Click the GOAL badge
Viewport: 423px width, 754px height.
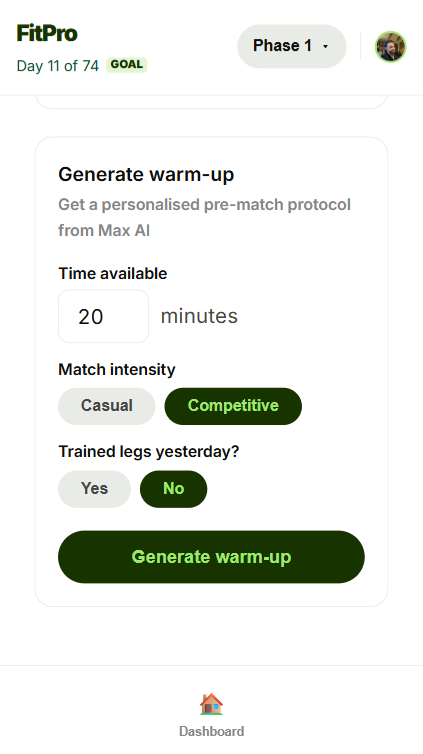pos(126,65)
